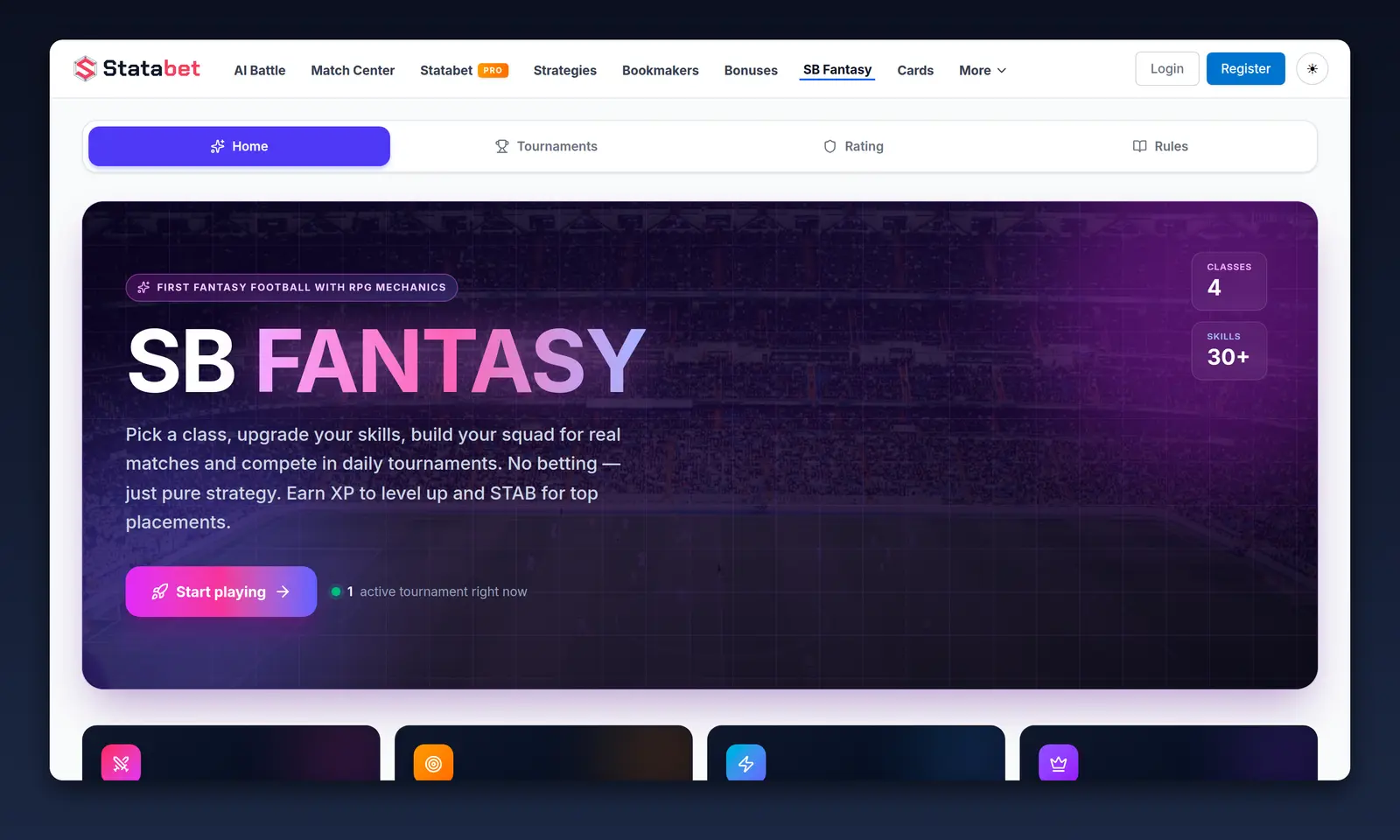
Task: Open the Bonuses page
Action: (751, 70)
